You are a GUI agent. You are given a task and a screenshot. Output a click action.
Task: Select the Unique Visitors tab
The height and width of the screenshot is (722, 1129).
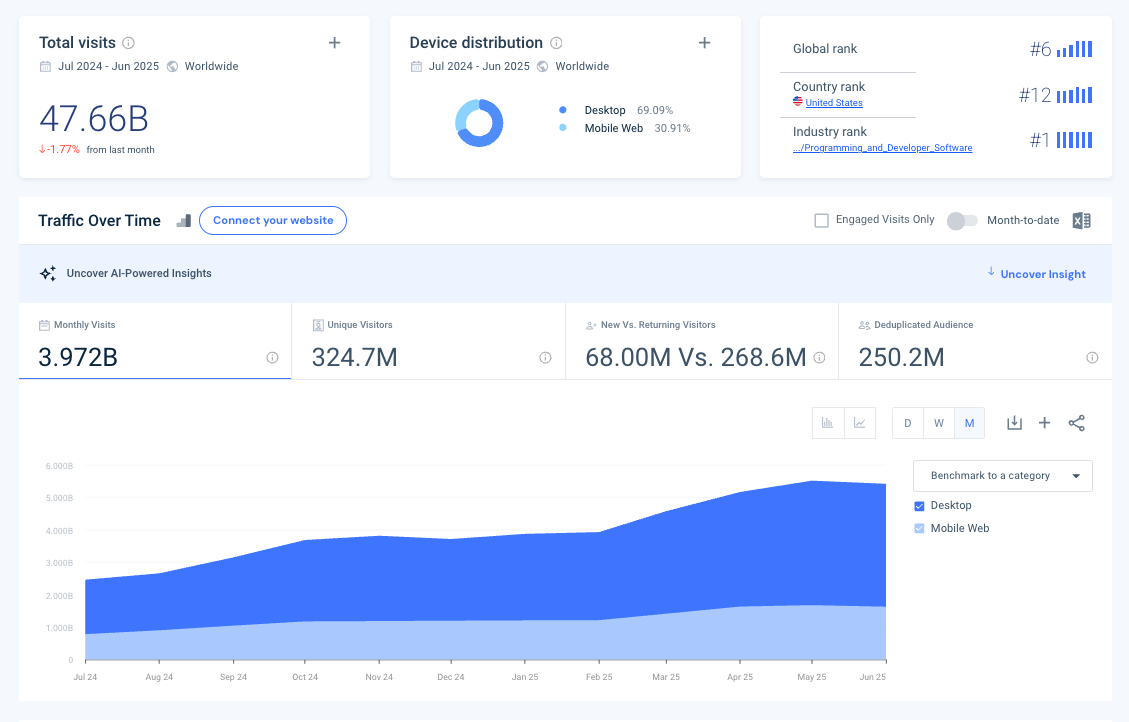(x=428, y=341)
